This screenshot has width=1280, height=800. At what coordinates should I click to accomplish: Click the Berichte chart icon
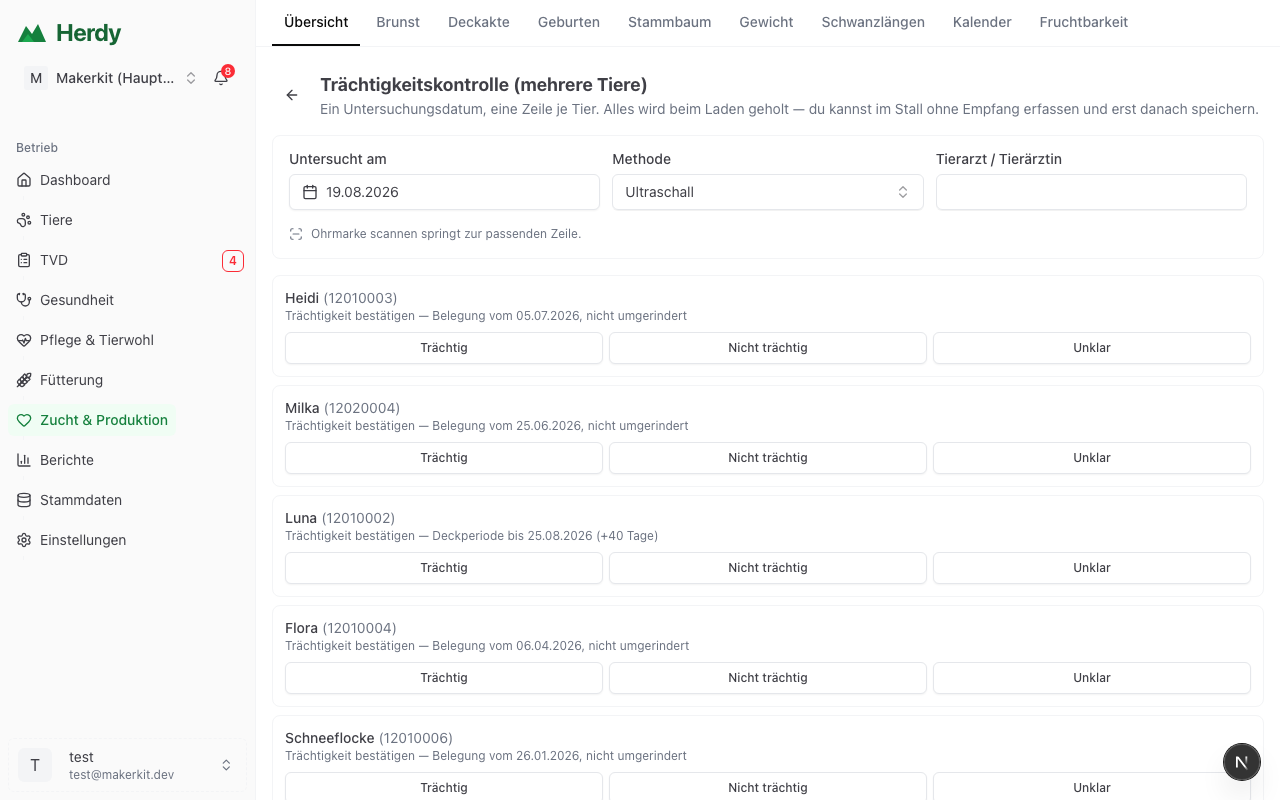click(24, 460)
